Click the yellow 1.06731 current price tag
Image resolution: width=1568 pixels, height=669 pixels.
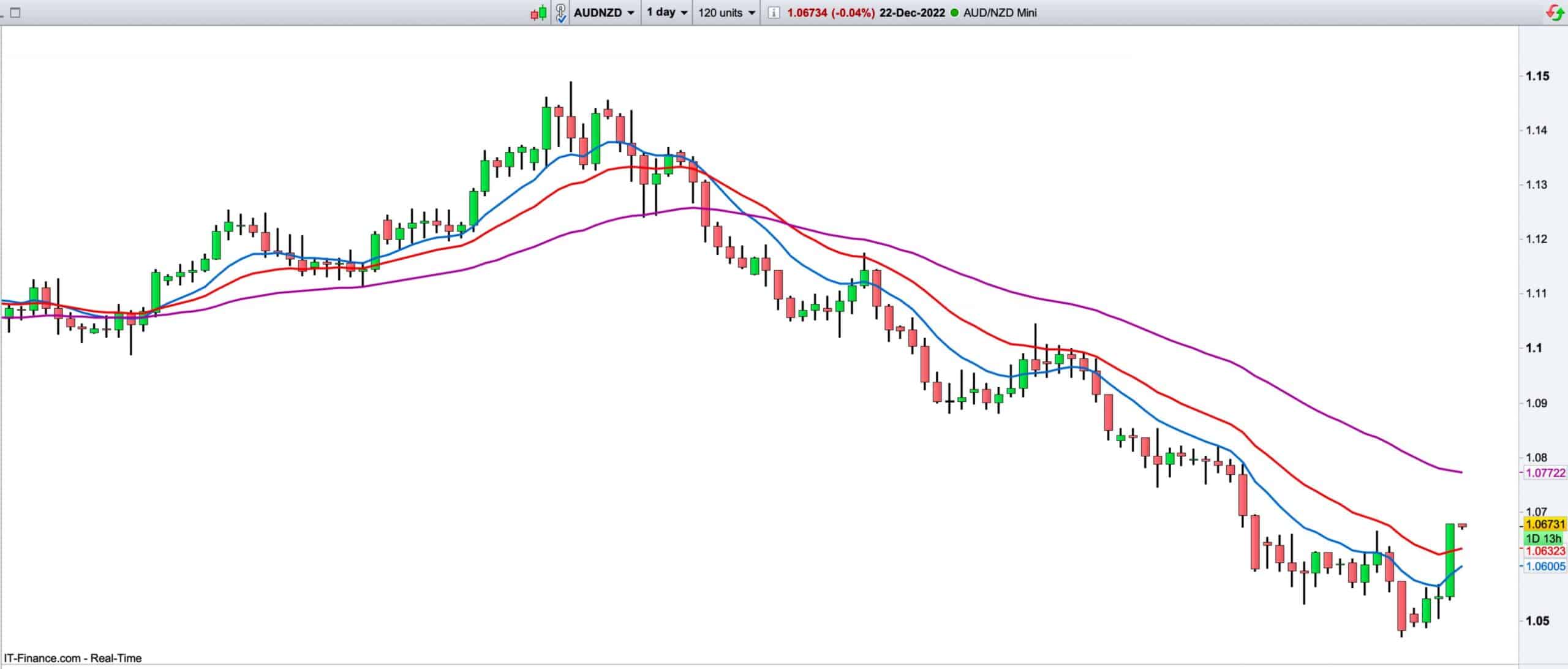(x=1545, y=524)
